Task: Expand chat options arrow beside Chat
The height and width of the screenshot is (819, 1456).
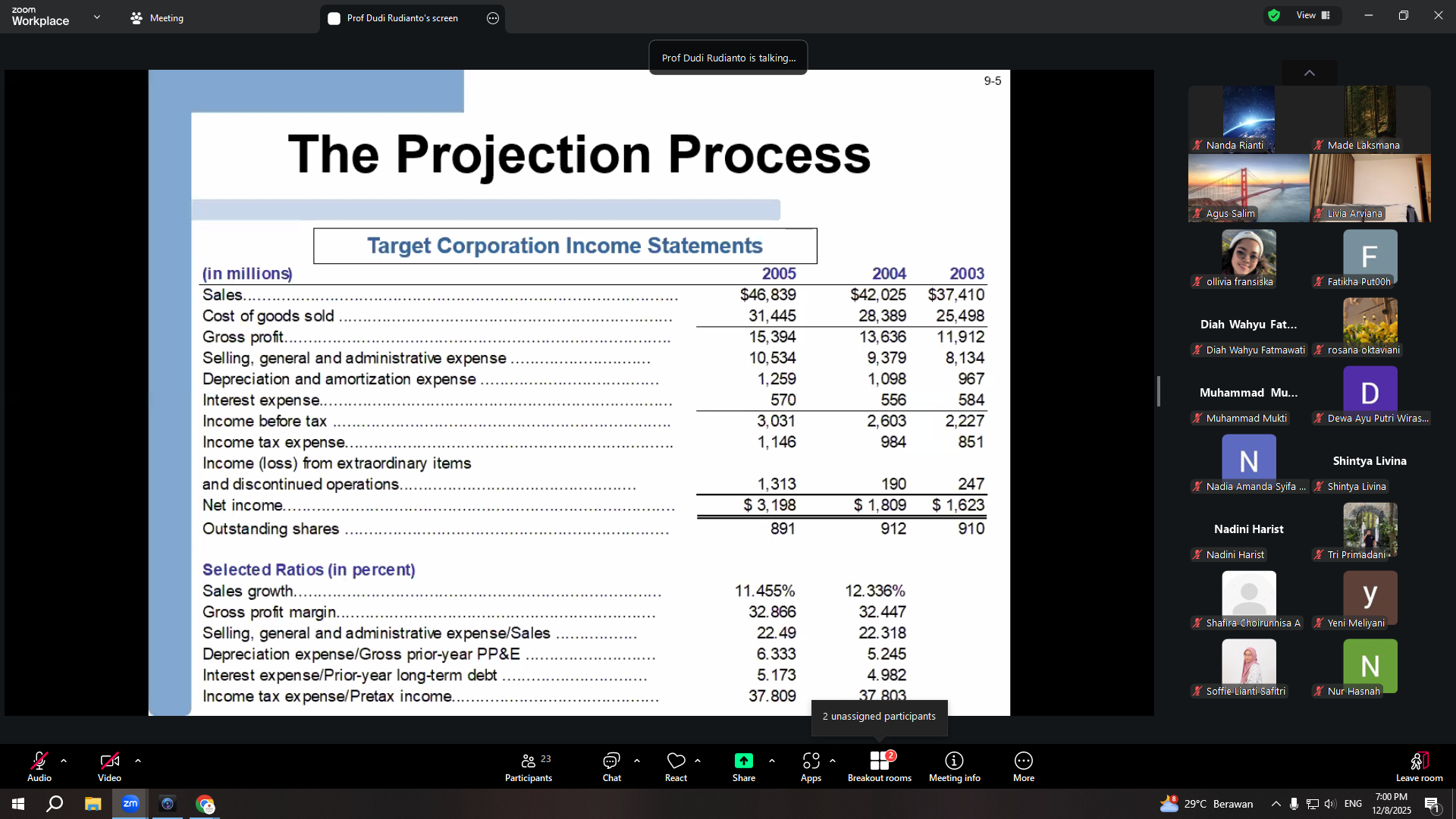Action: pyautogui.click(x=637, y=761)
